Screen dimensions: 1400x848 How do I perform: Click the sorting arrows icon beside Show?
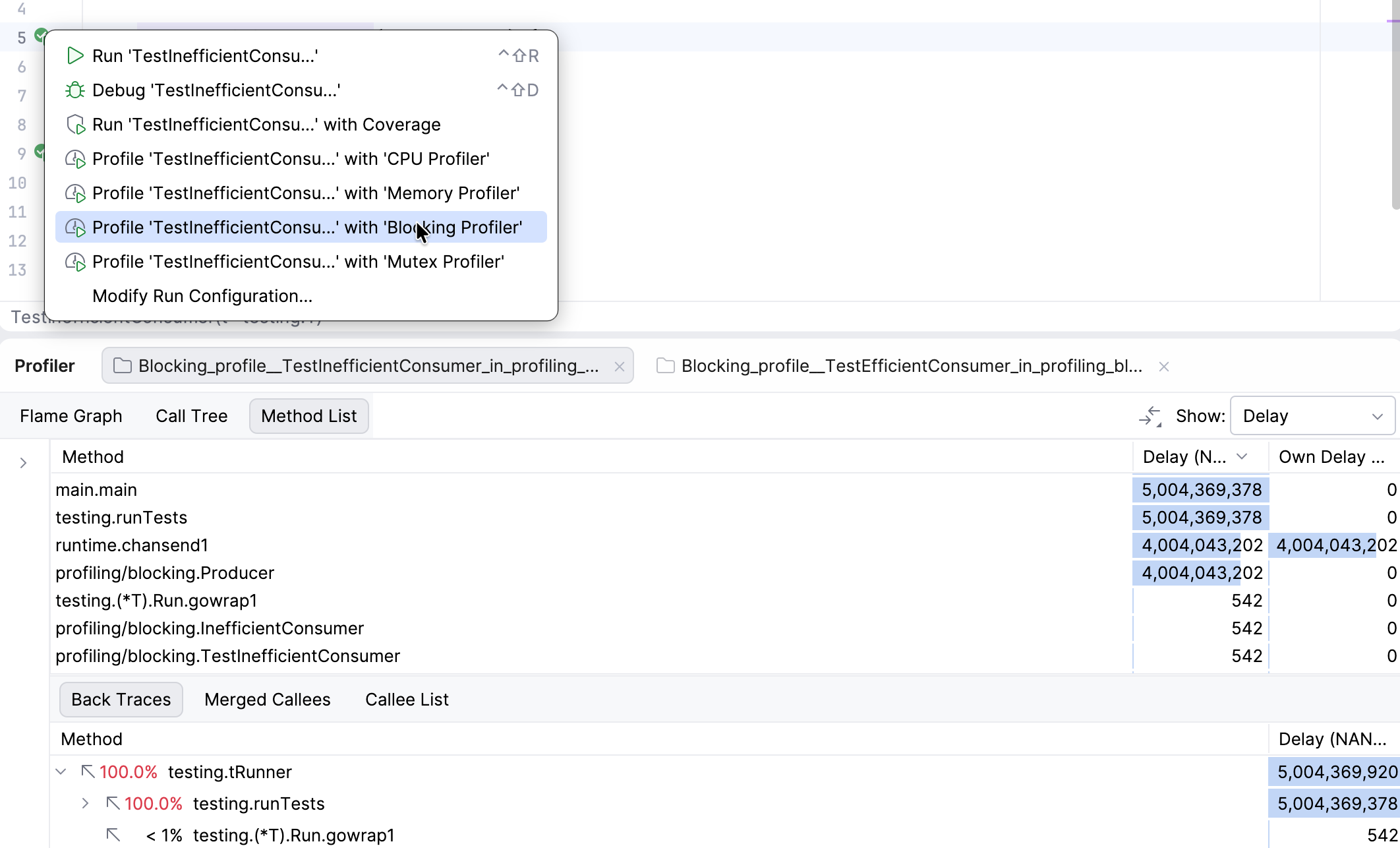pyautogui.click(x=1151, y=415)
